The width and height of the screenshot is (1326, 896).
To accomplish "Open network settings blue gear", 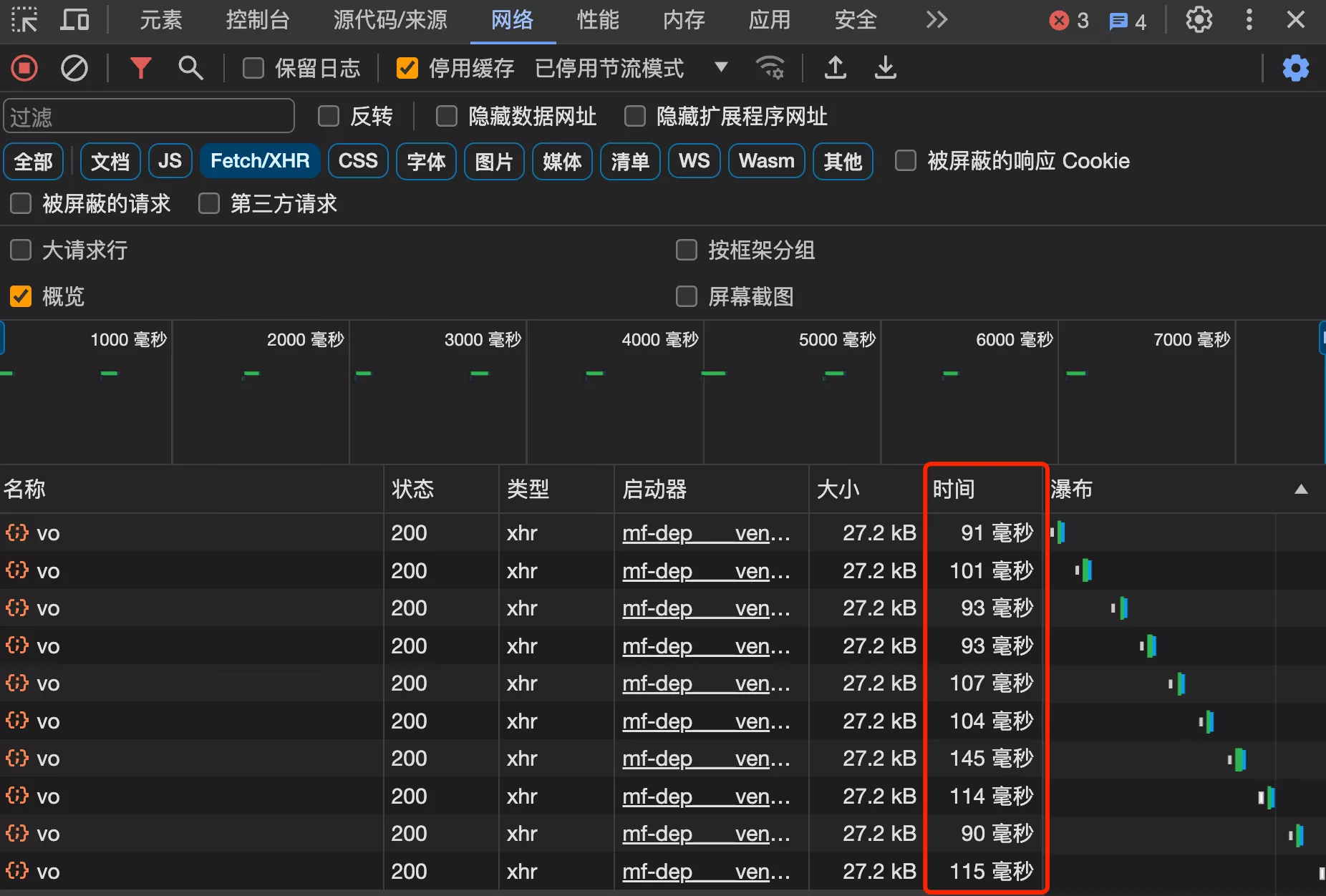I will (1295, 69).
